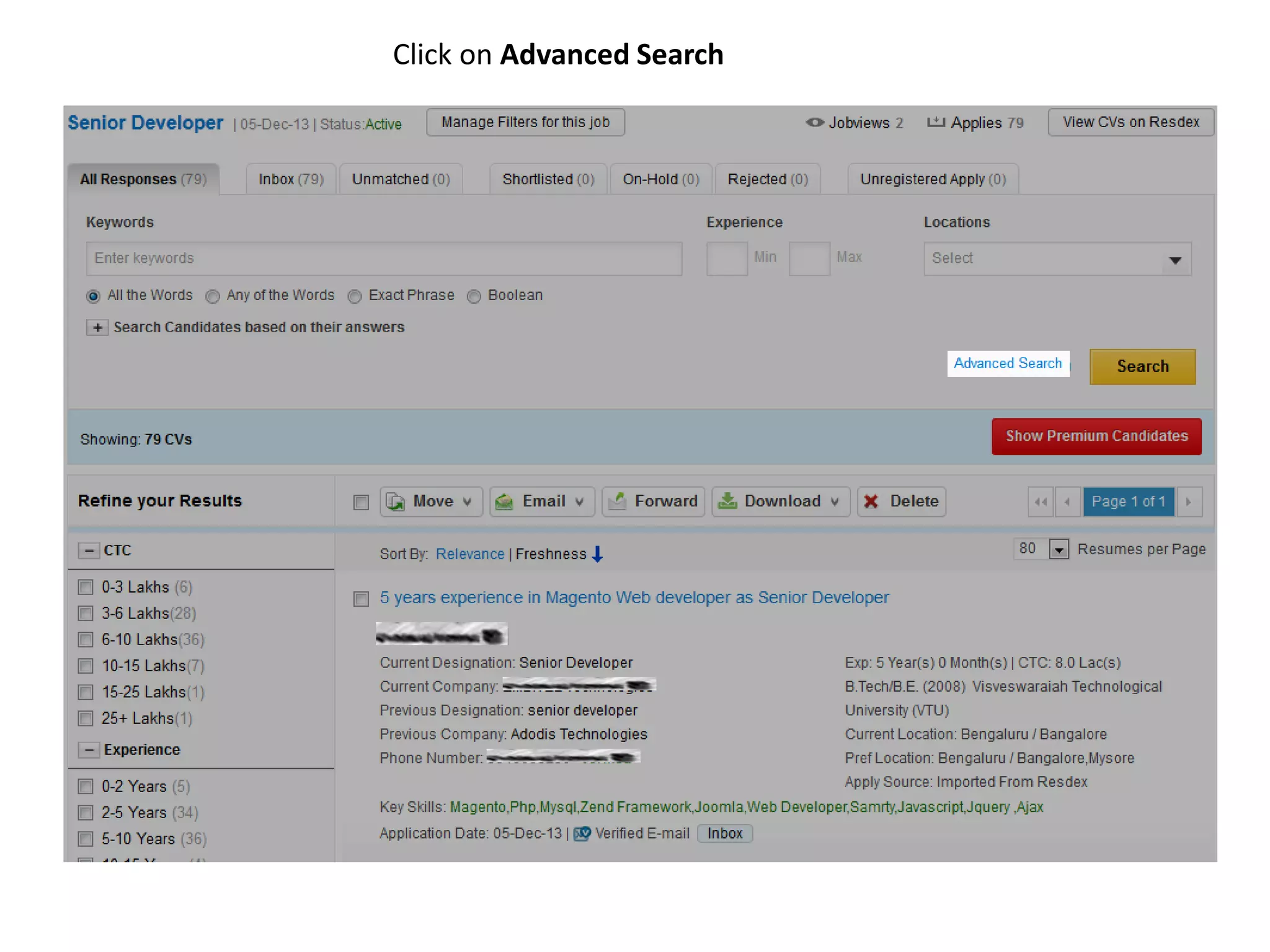Image resolution: width=1270 pixels, height=952 pixels.
Task: Open the Senior Developer job title link
Action: (145, 123)
